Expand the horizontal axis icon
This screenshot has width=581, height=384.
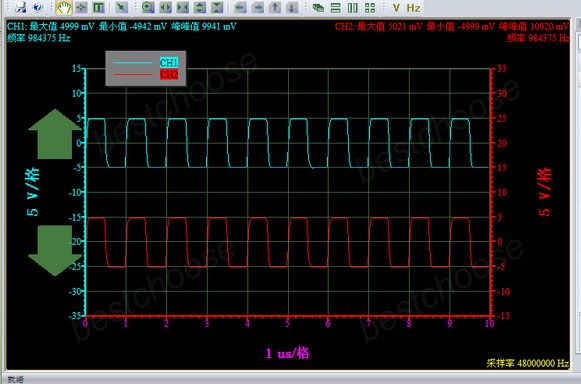(x=165, y=7)
